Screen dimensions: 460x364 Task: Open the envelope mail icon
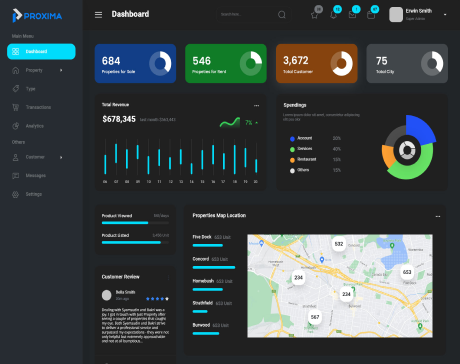point(352,15)
